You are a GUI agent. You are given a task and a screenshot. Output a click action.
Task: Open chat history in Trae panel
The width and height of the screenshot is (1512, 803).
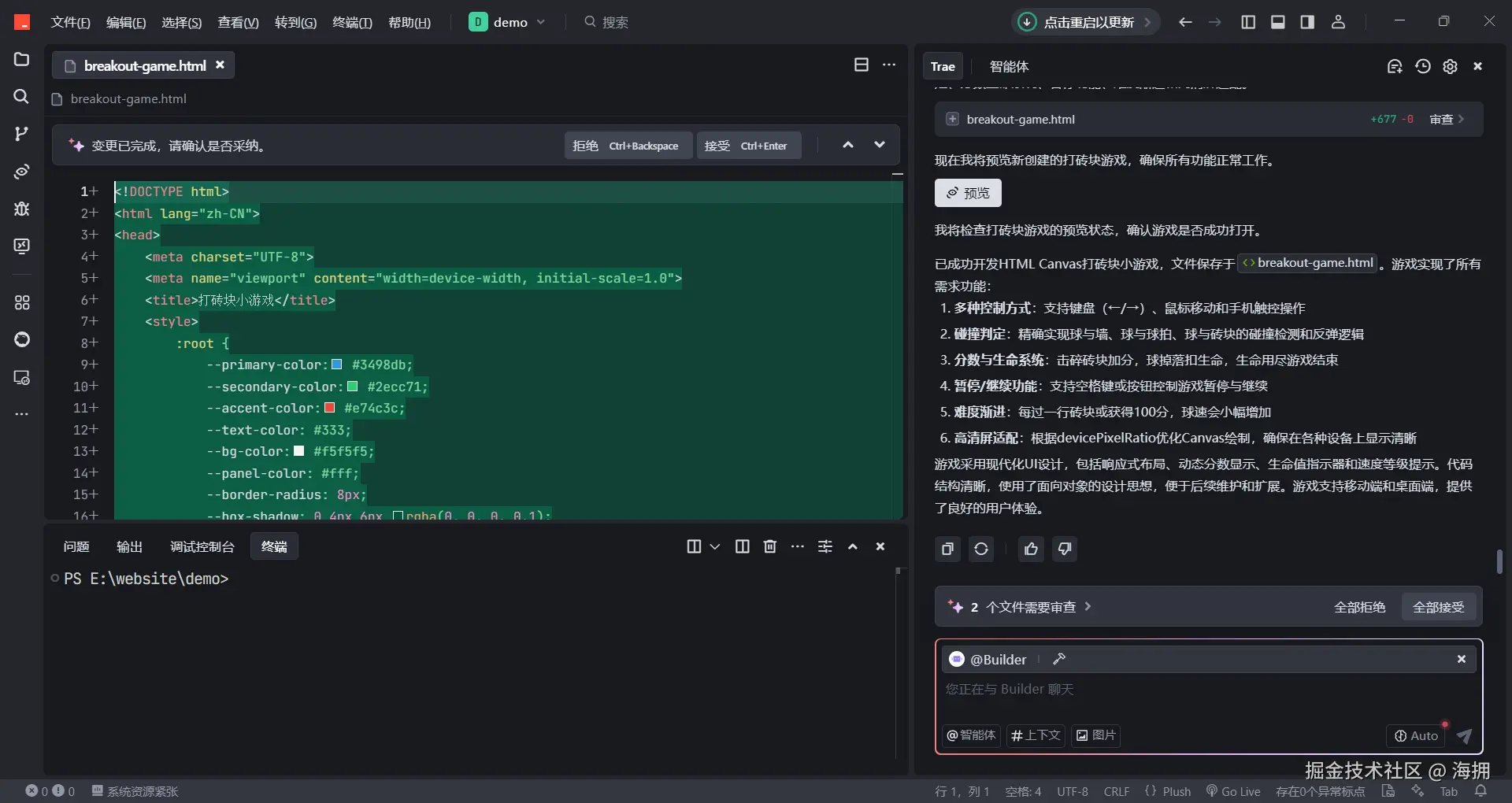(1422, 66)
